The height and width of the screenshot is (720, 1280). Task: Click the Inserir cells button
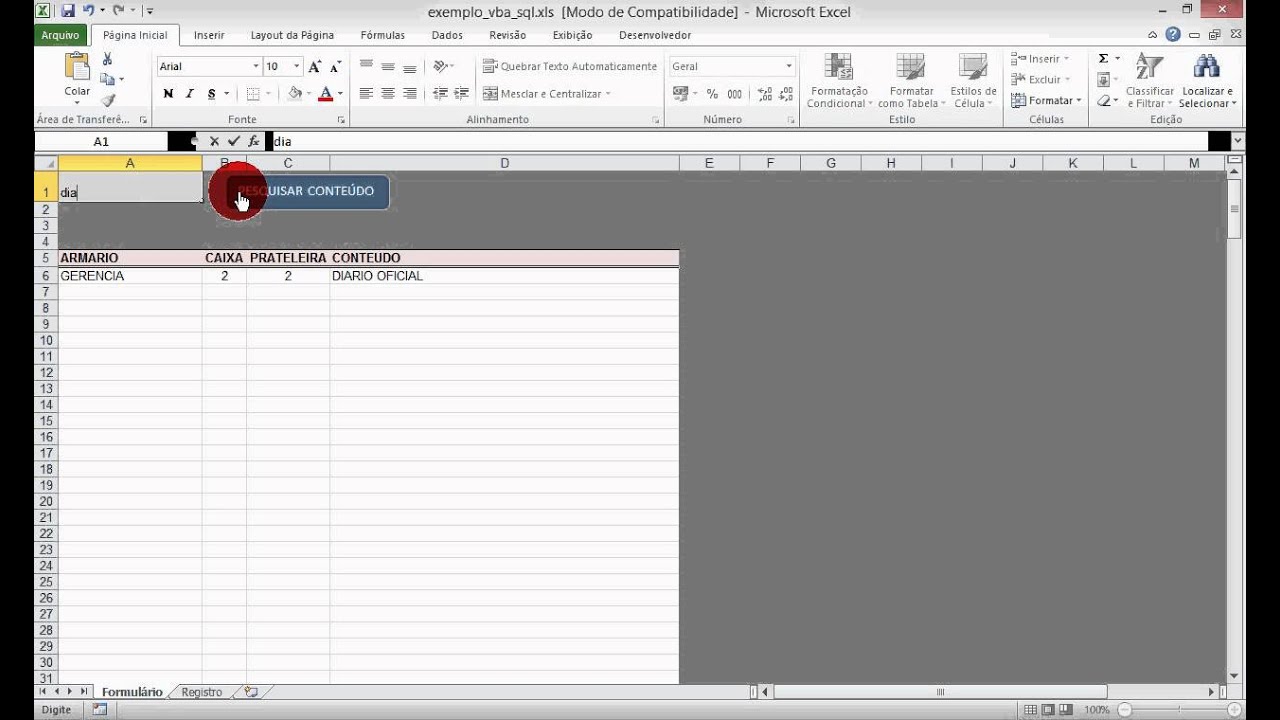[1041, 59]
